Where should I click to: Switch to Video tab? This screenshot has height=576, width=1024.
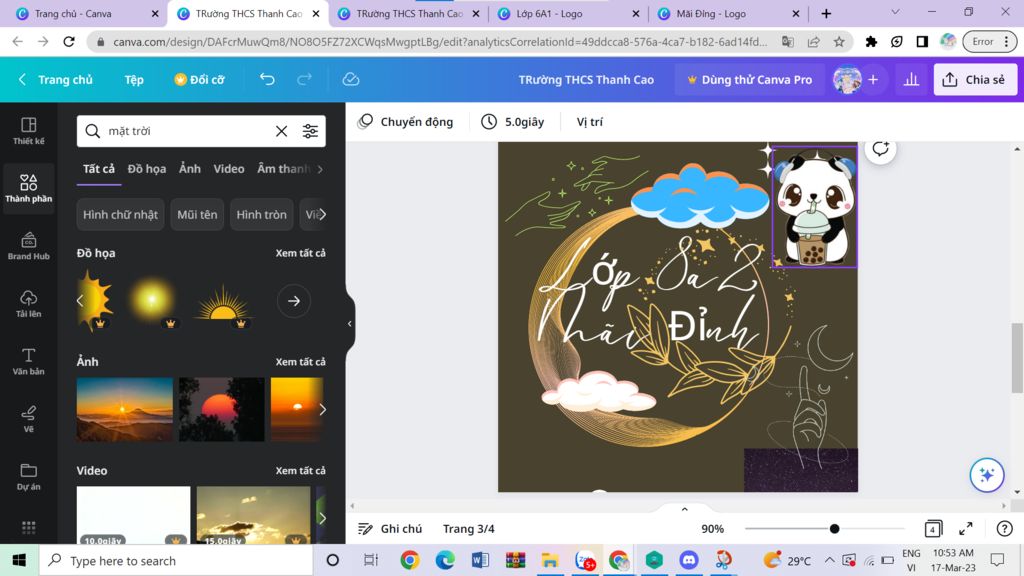click(x=229, y=168)
